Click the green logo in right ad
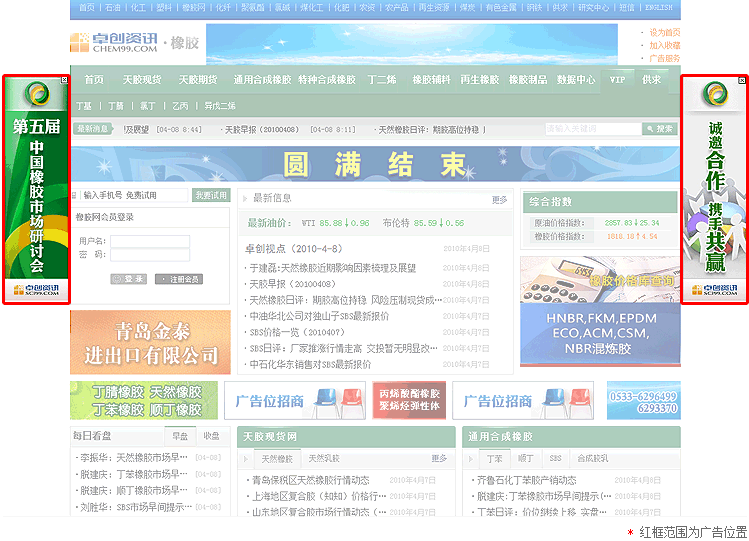Viewport: 749px width, 541px height. 715,94
